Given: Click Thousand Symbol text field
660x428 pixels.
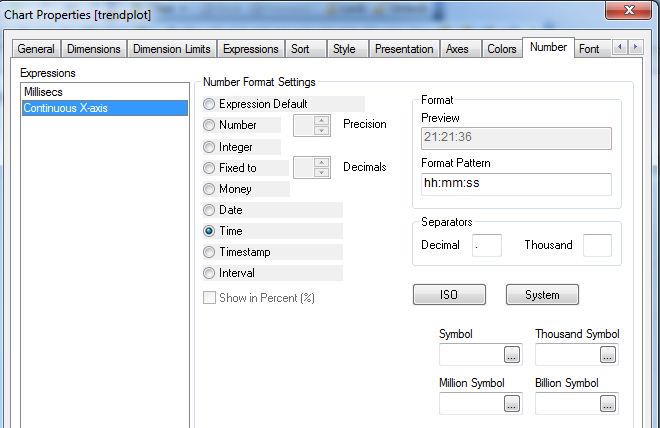Looking at the screenshot, I should [x=567, y=355].
